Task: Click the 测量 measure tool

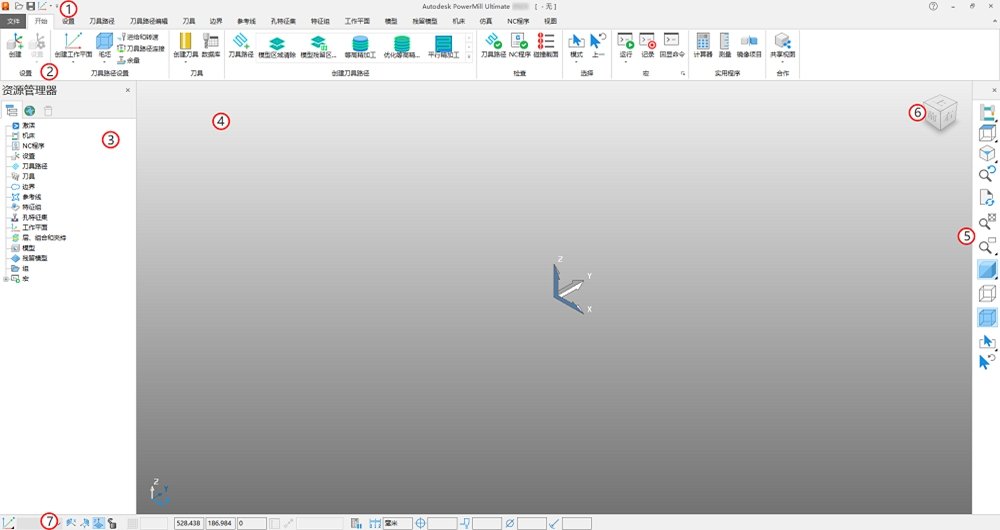Action: [724, 46]
